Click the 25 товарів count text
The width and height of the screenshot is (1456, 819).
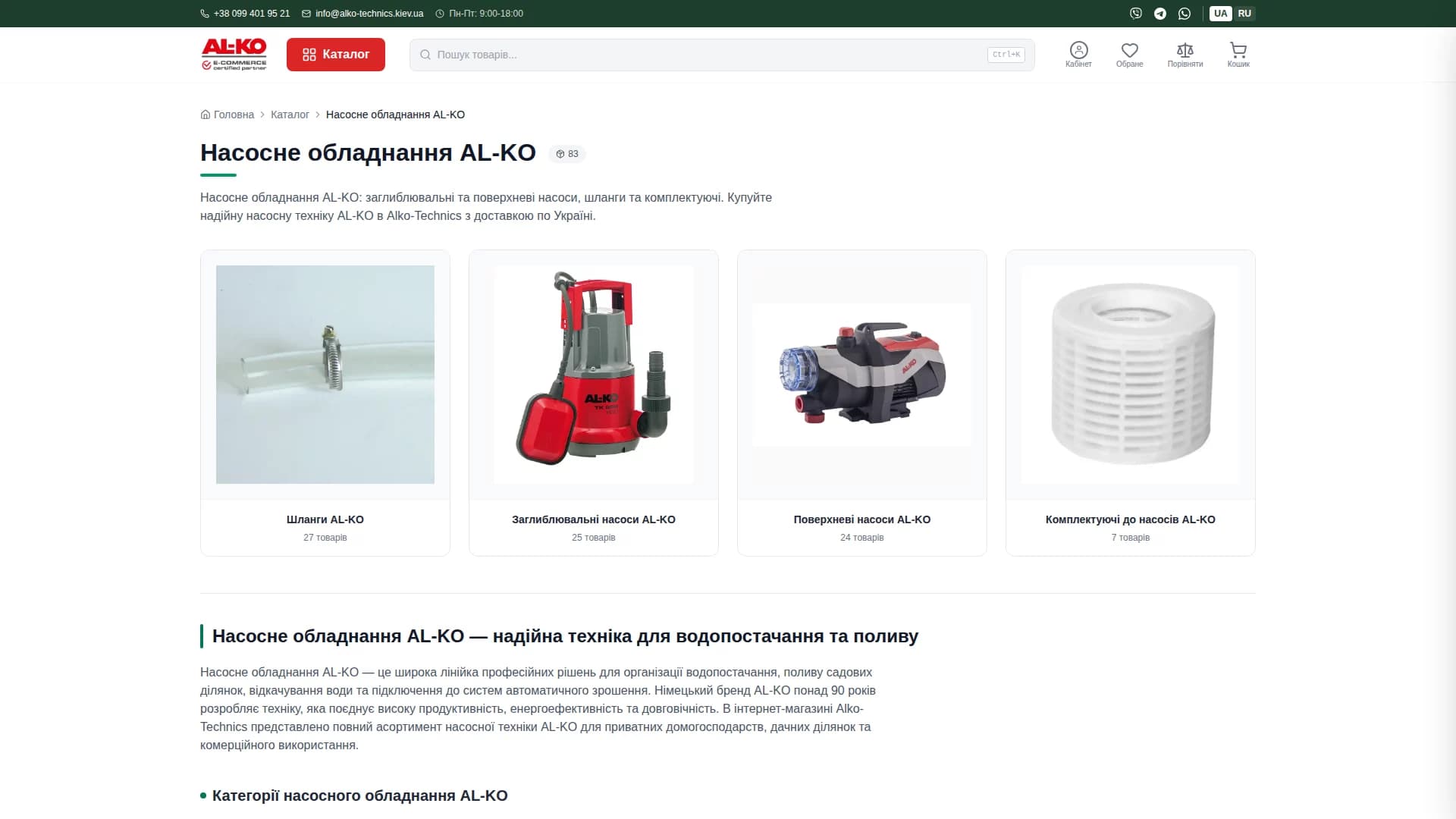pos(594,538)
